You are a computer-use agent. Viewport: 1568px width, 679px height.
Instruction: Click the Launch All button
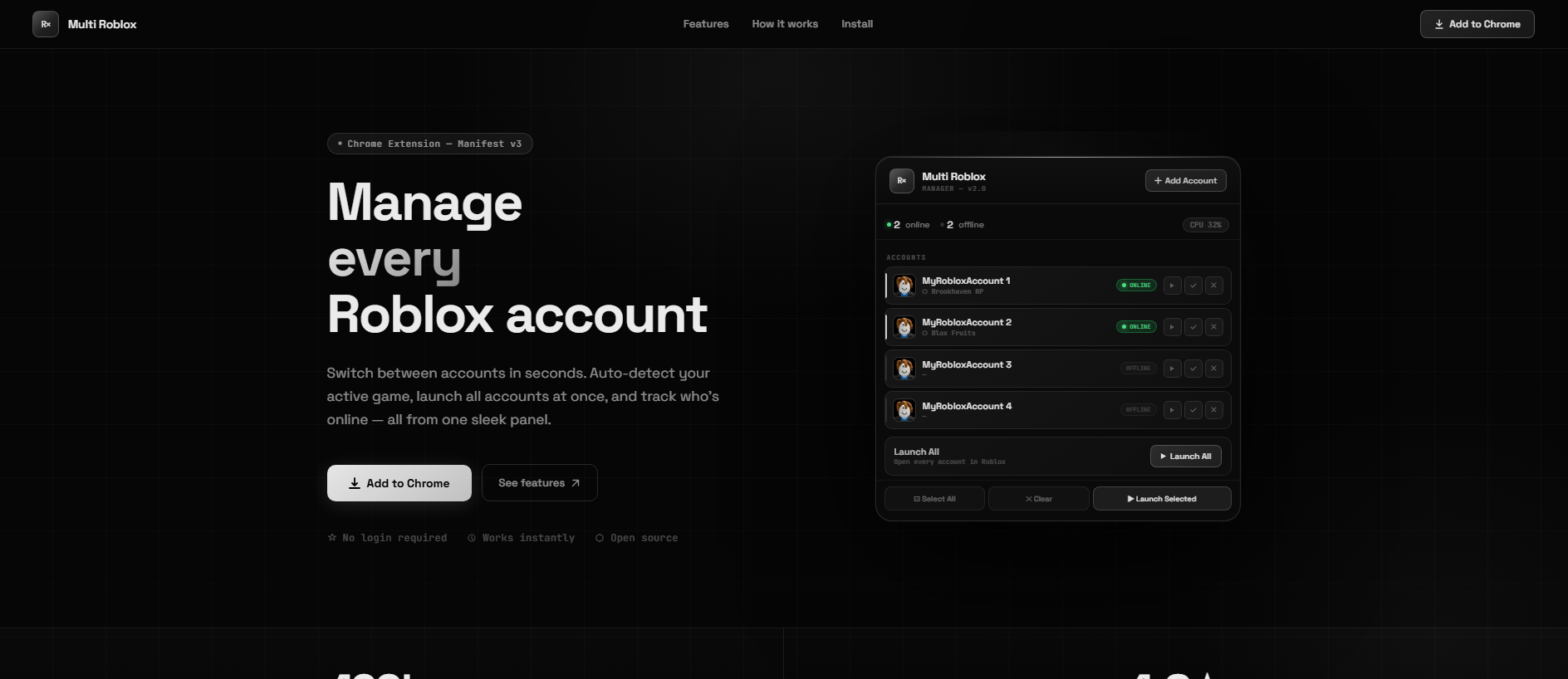pos(1185,457)
